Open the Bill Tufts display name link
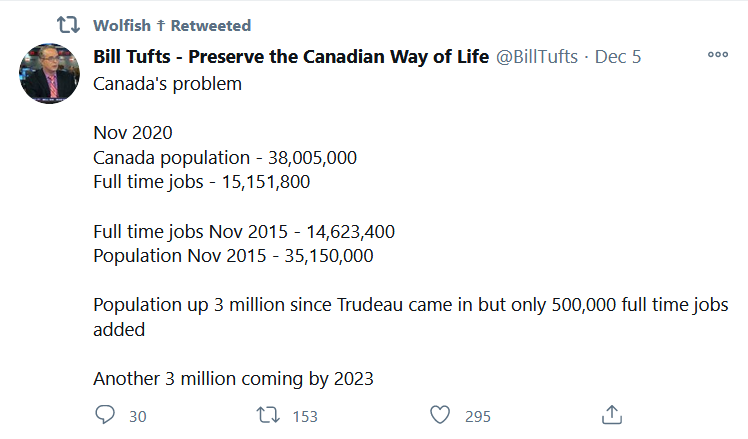 click(x=291, y=57)
